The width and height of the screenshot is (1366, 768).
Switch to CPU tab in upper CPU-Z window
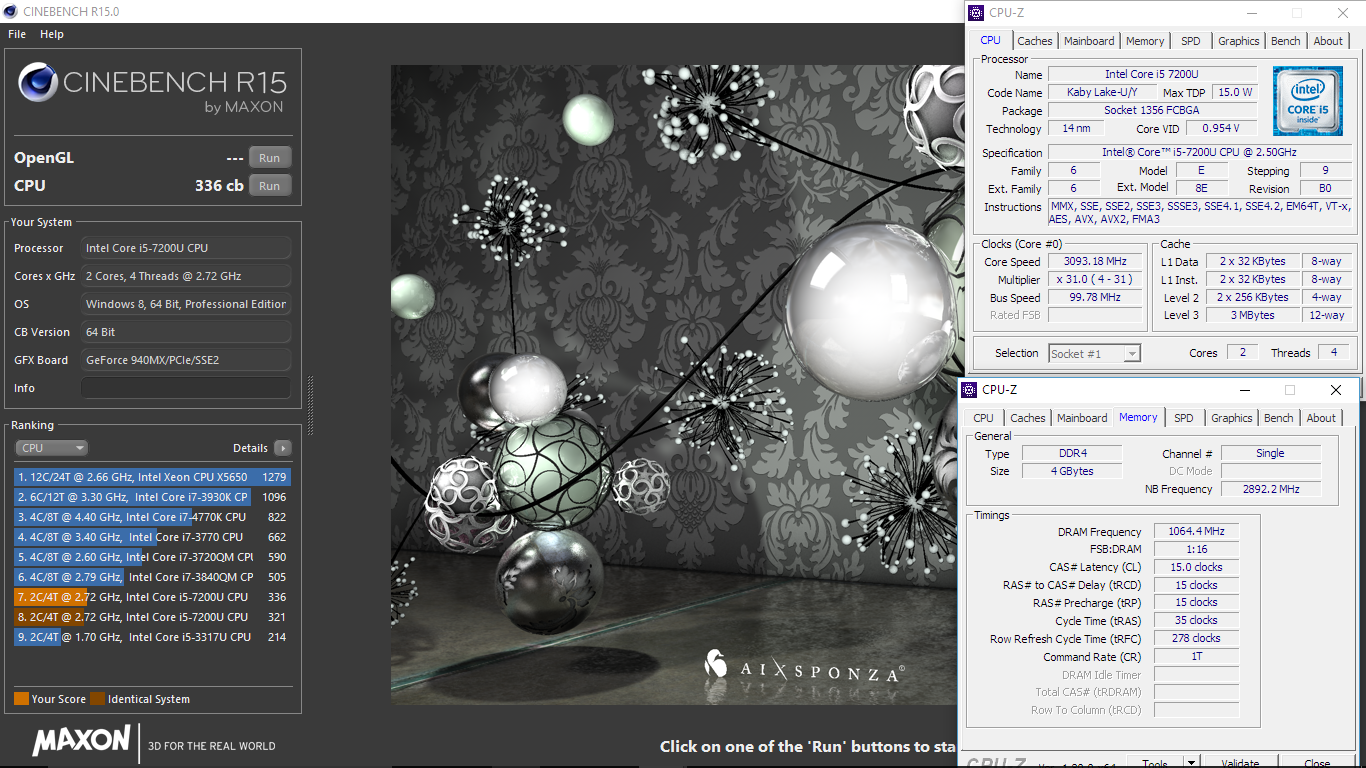(x=990, y=40)
